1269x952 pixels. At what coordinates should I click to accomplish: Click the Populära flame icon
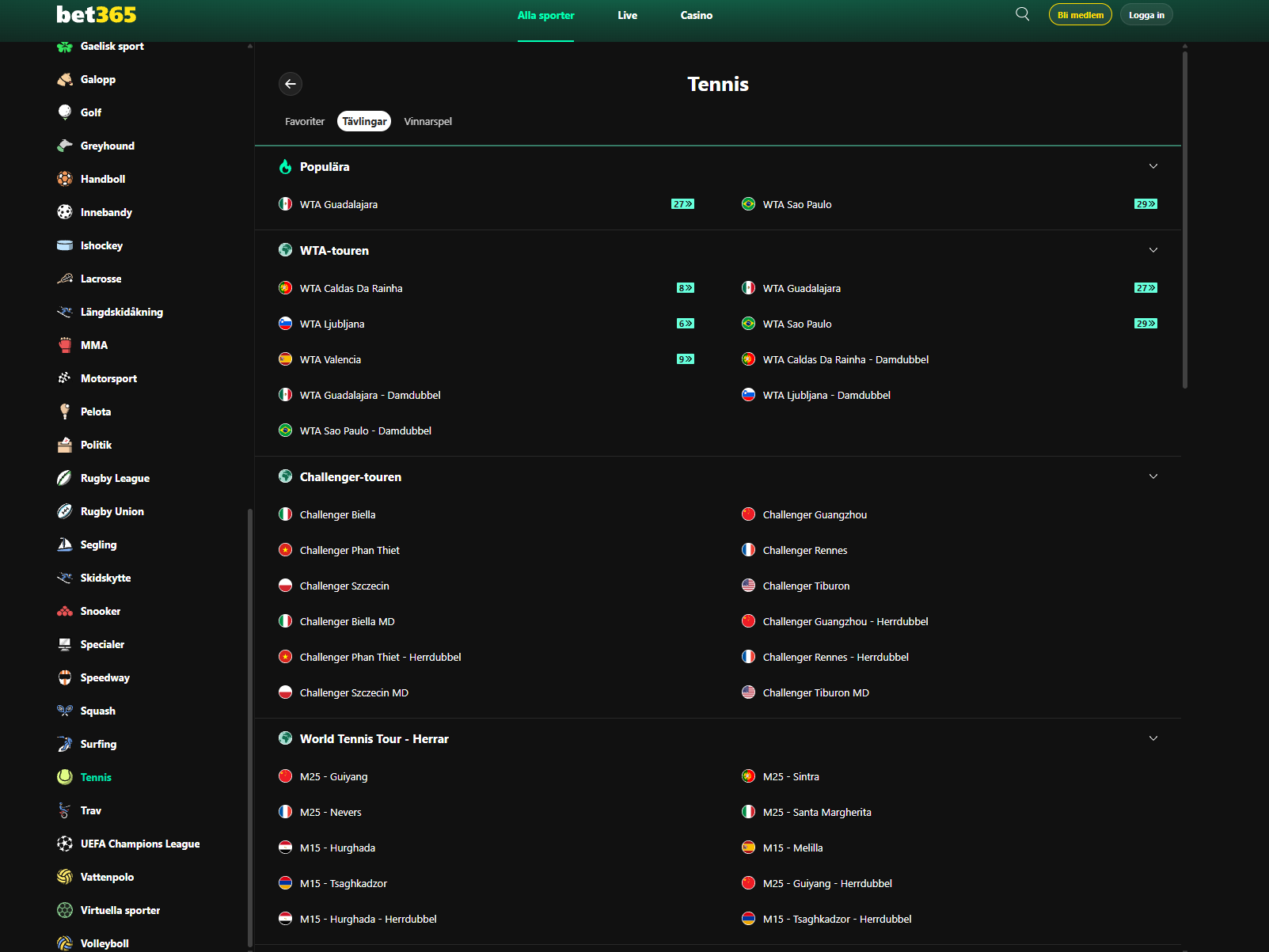(285, 166)
